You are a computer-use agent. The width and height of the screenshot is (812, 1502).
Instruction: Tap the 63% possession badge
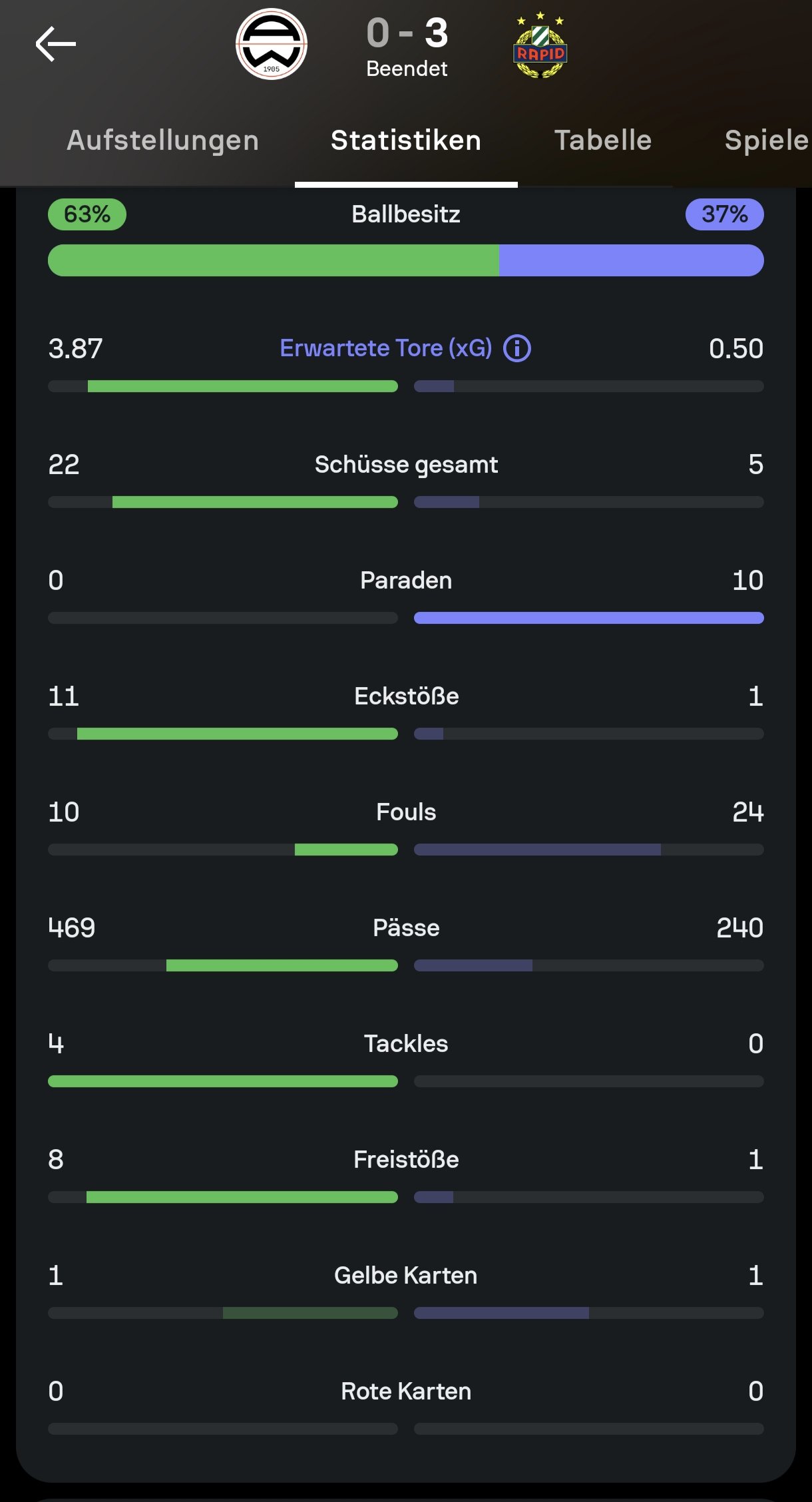pos(87,214)
